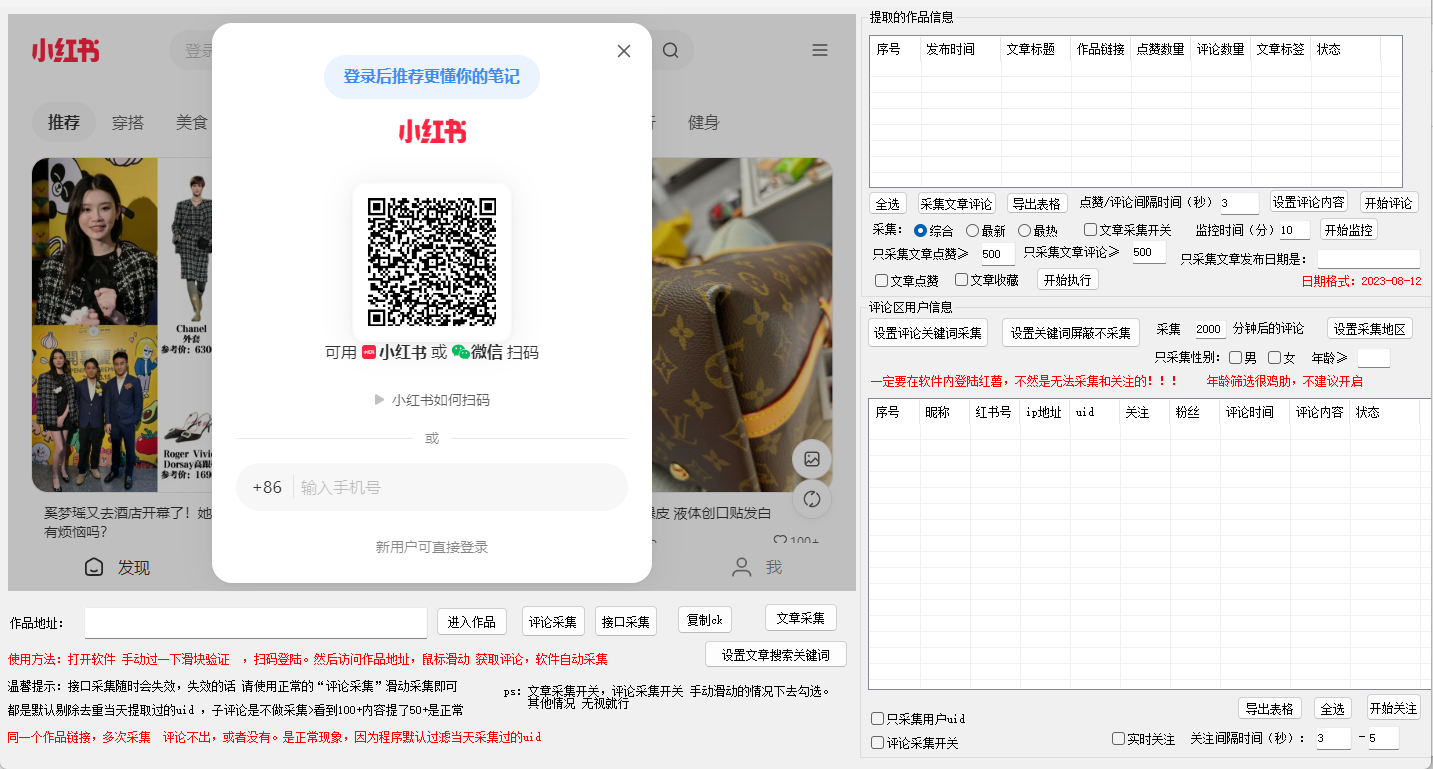Open the +86 country code selector
The width and height of the screenshot is (1433, 769).
click(267, 488)
